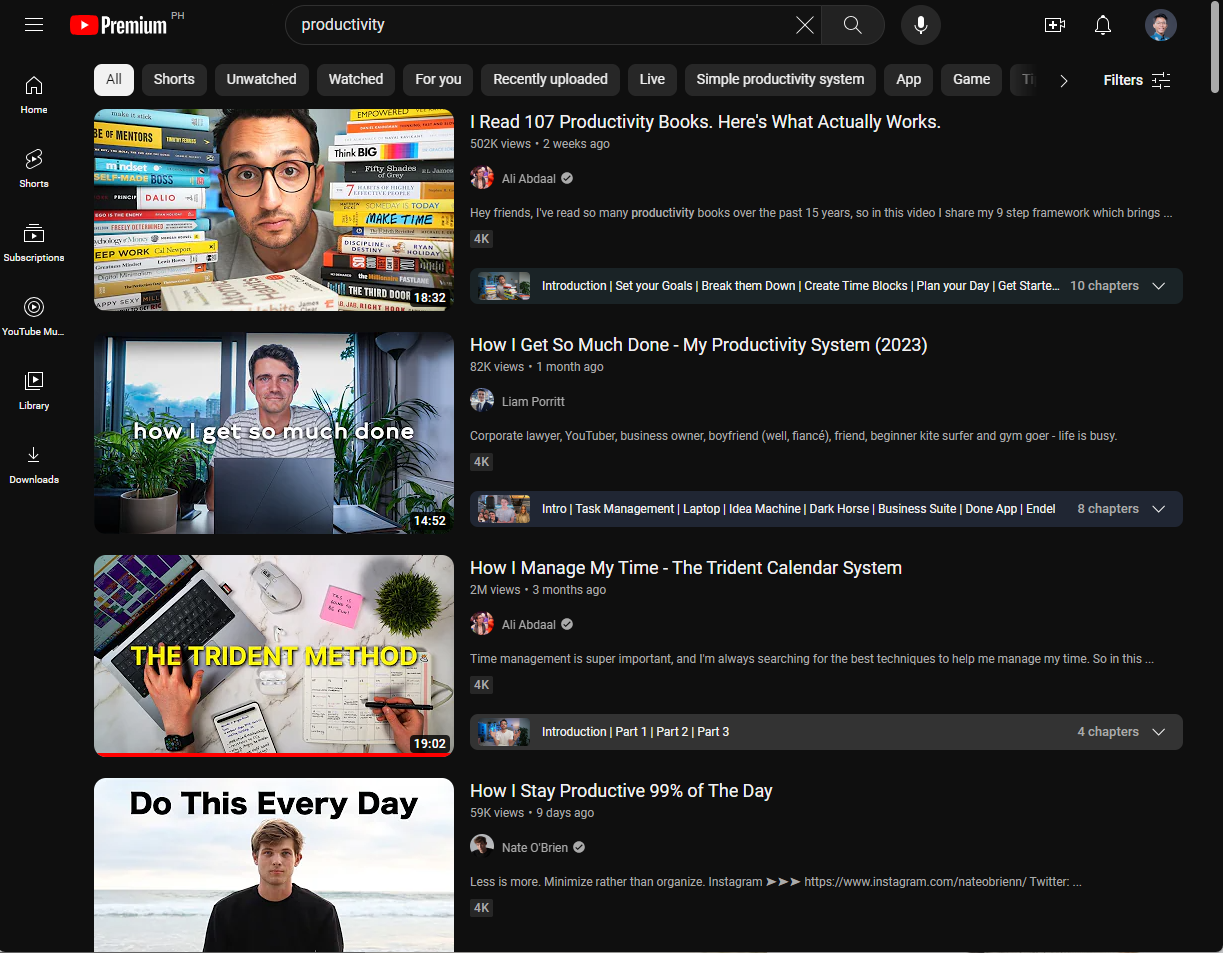Open title 'I Read 107 Productivity Books'
The height and width of the screenshot is (953, 1223).
pyautogui.click(x=705, y=122)
